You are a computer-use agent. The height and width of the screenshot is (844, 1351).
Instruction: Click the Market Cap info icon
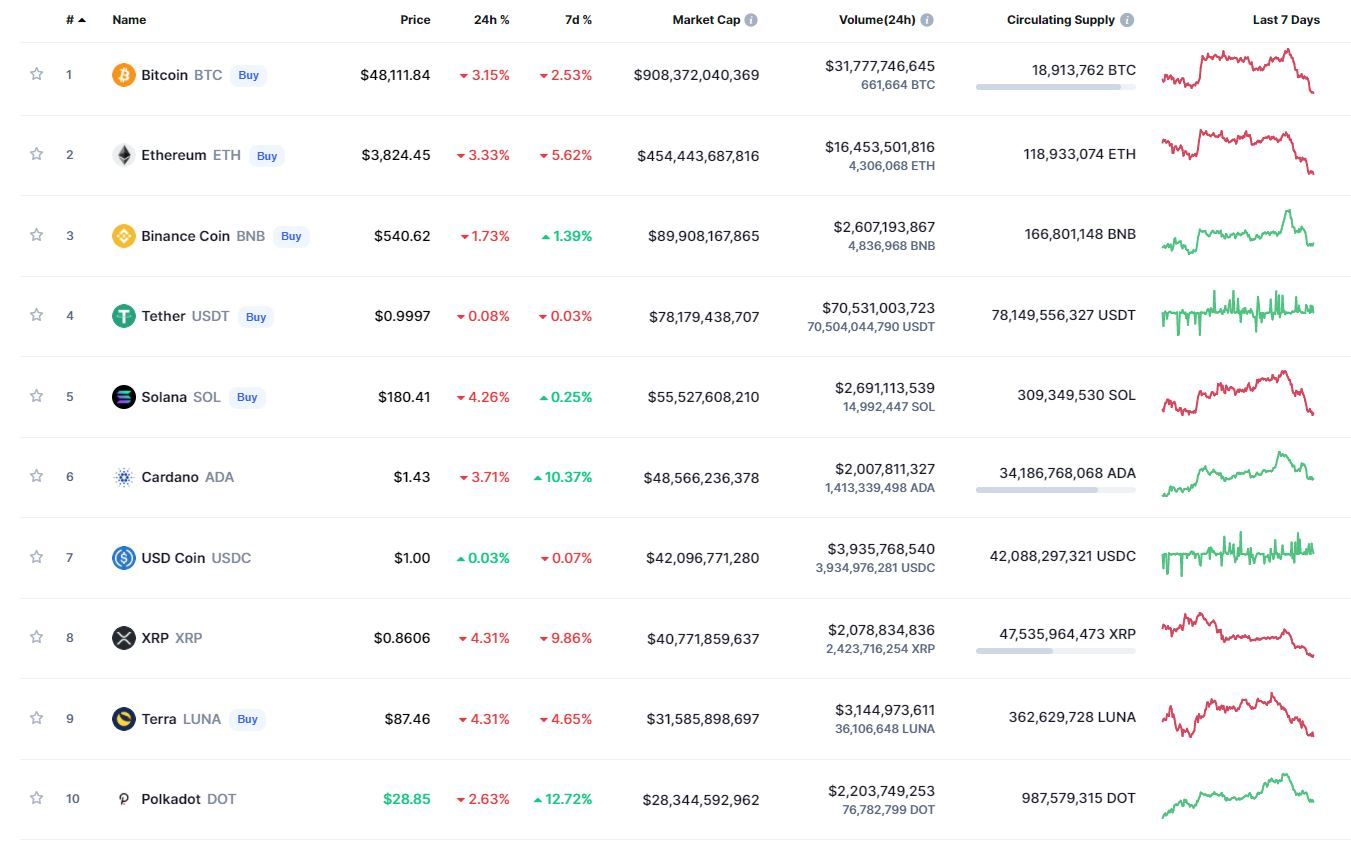pos(751,20)
